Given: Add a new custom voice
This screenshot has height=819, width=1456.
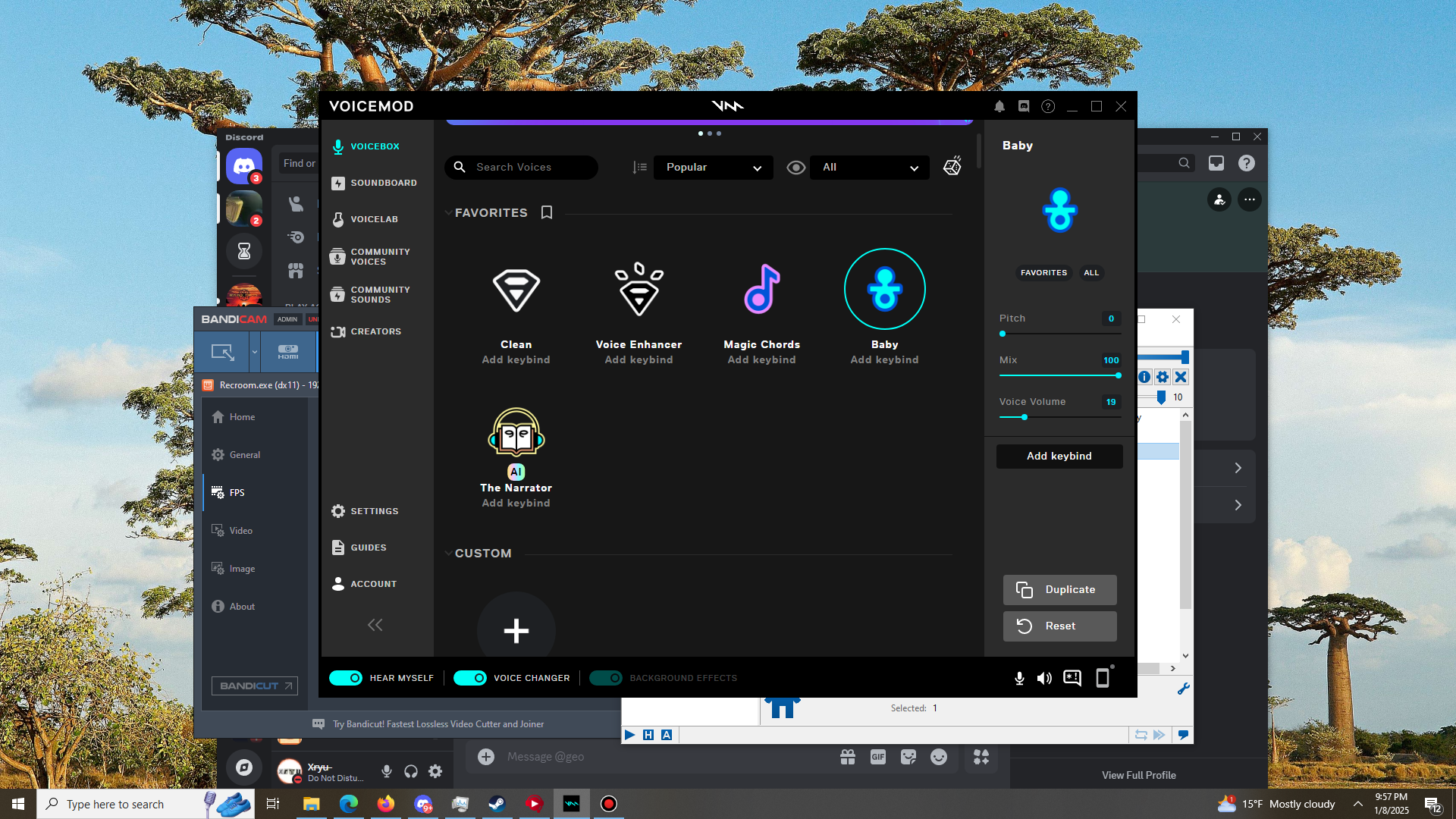Looking at the screenshot, I should tap(516, 630).
